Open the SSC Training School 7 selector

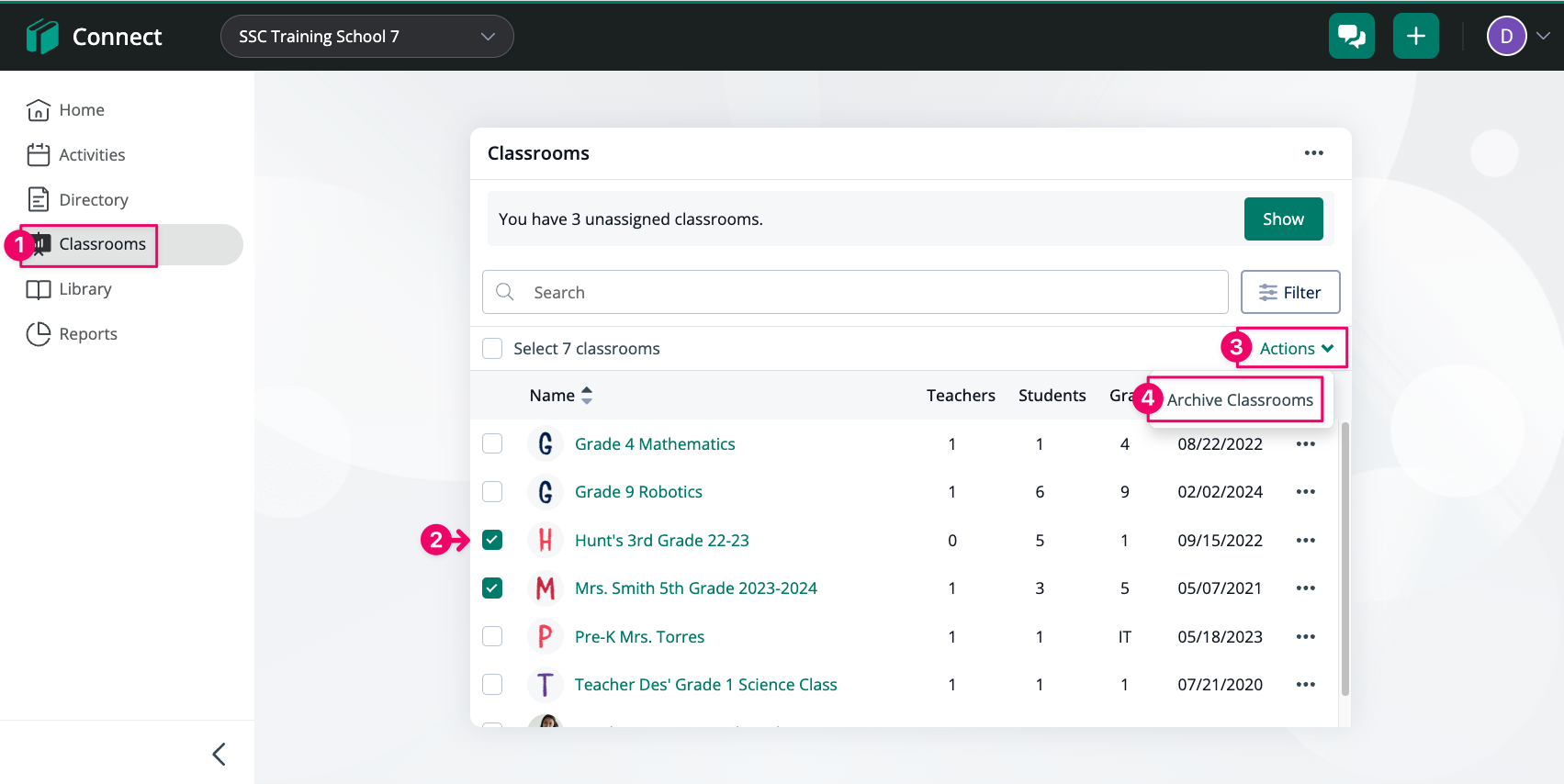(x=366, y=37)
